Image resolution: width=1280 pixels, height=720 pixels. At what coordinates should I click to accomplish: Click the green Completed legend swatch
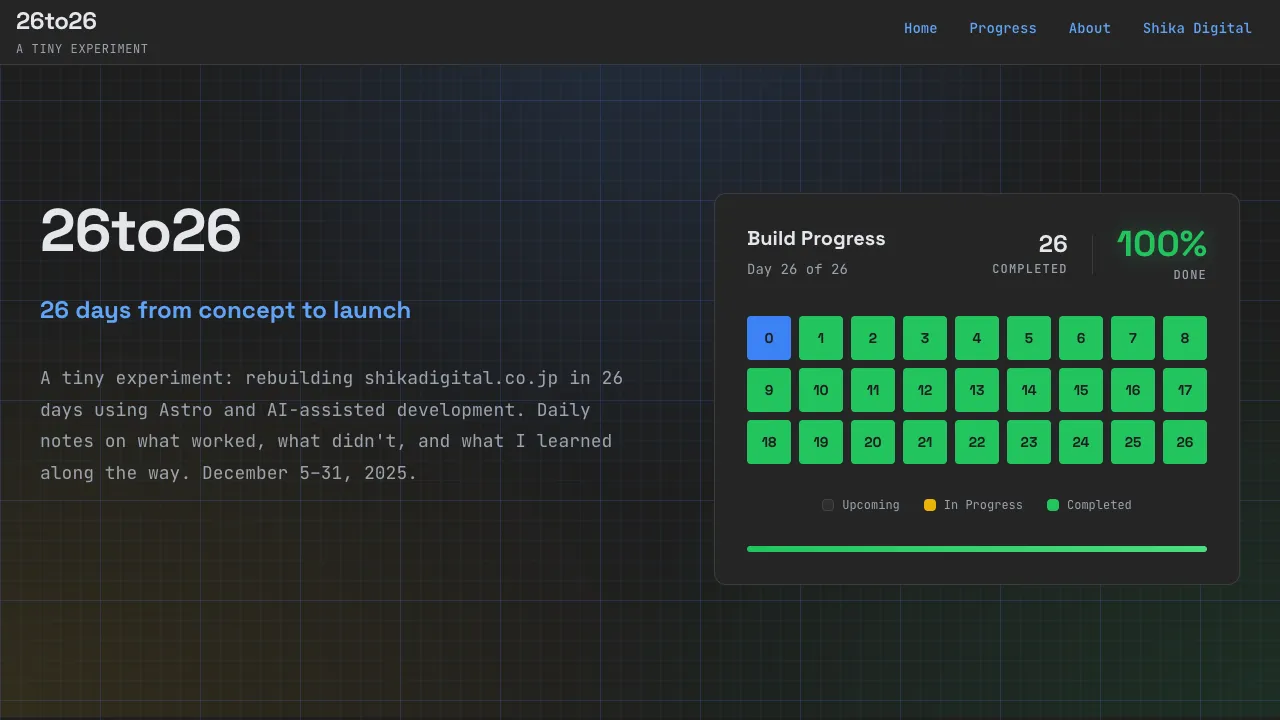coord(1053,505)
